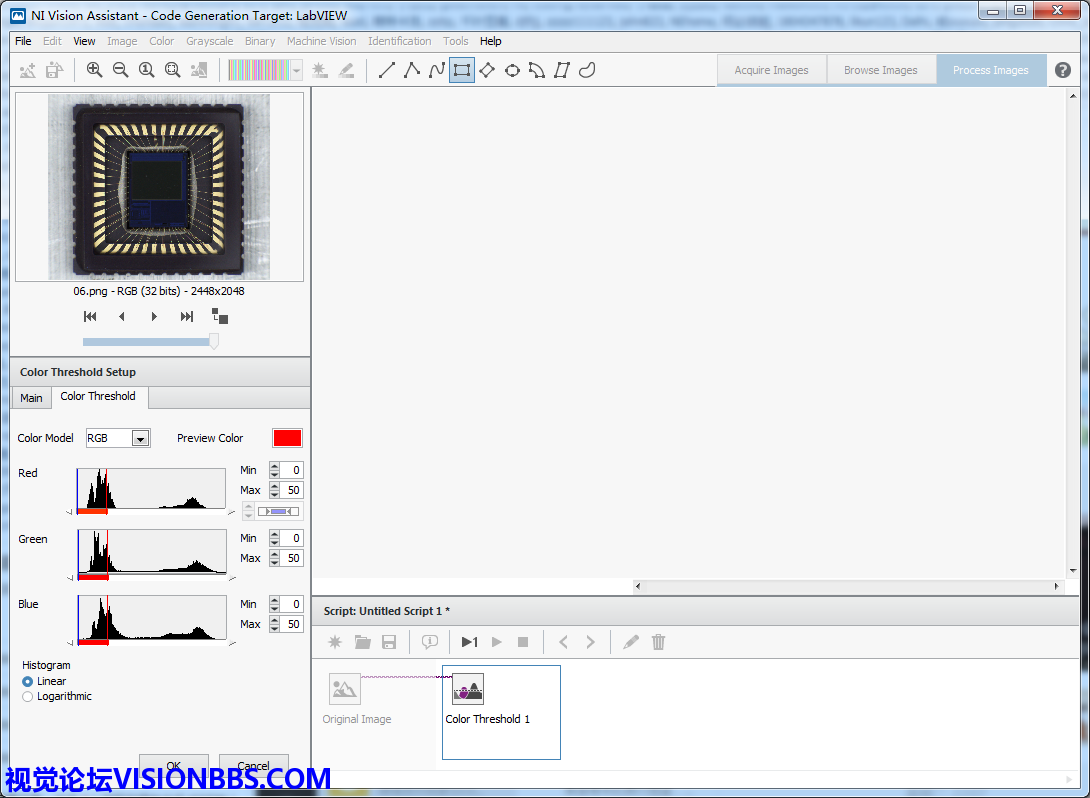Open the Color Model dropdown
This screenshot has width=1090, height=798.
pos(140,438)
